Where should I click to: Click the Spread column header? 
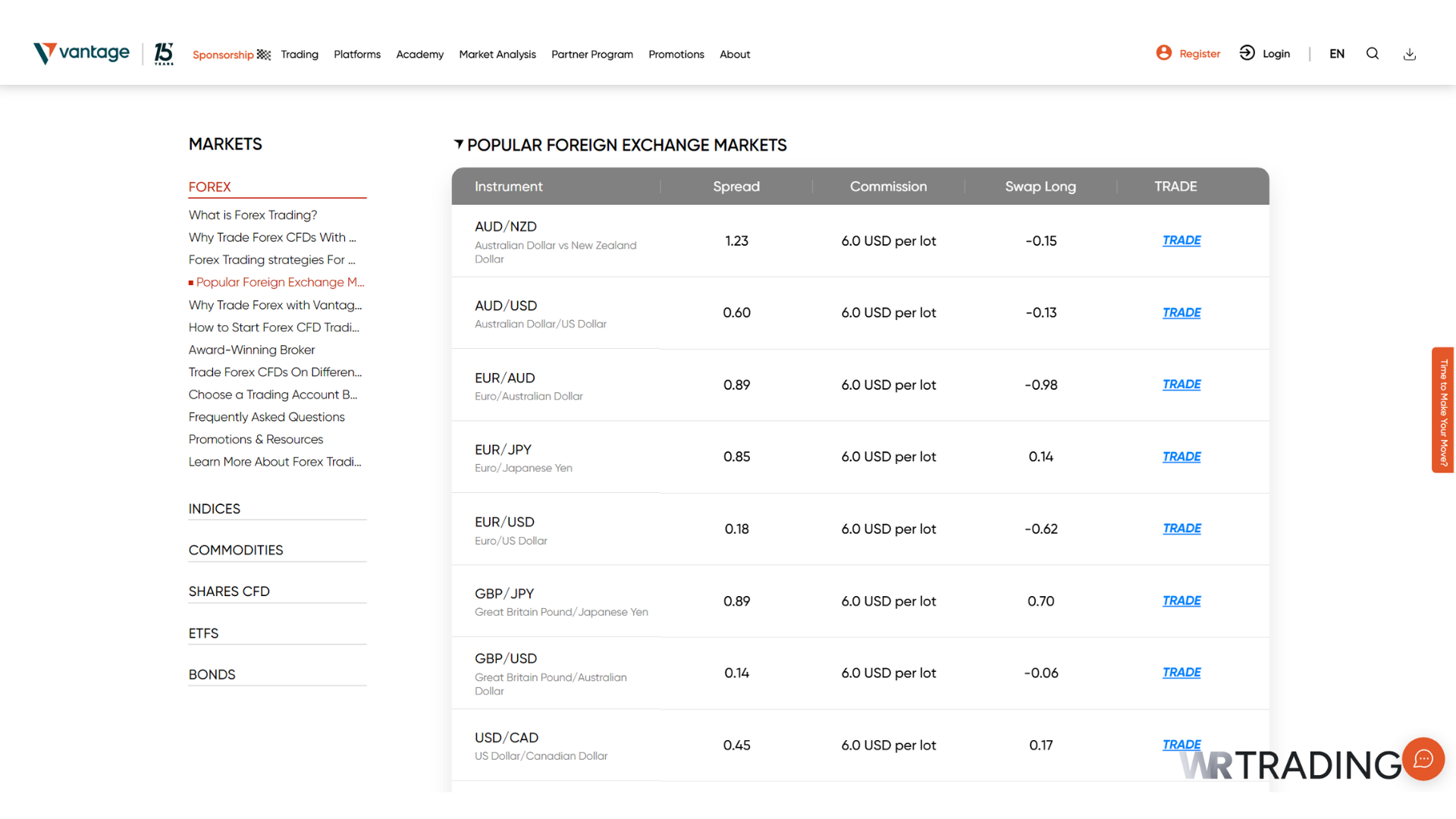tap(736, 187)
